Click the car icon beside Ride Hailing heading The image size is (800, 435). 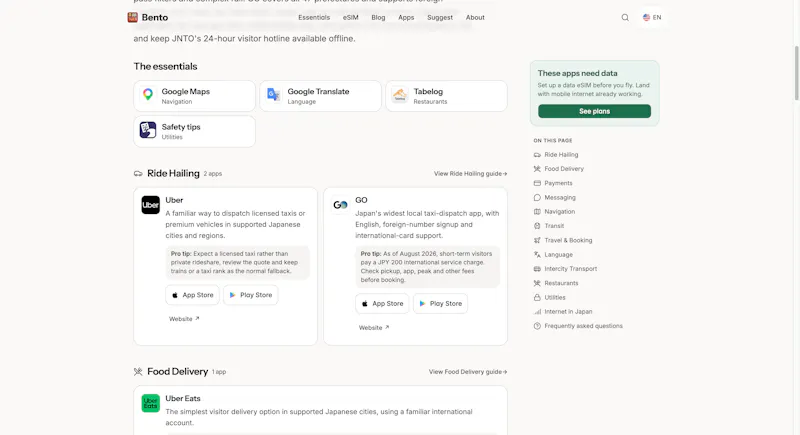(138, 174)
